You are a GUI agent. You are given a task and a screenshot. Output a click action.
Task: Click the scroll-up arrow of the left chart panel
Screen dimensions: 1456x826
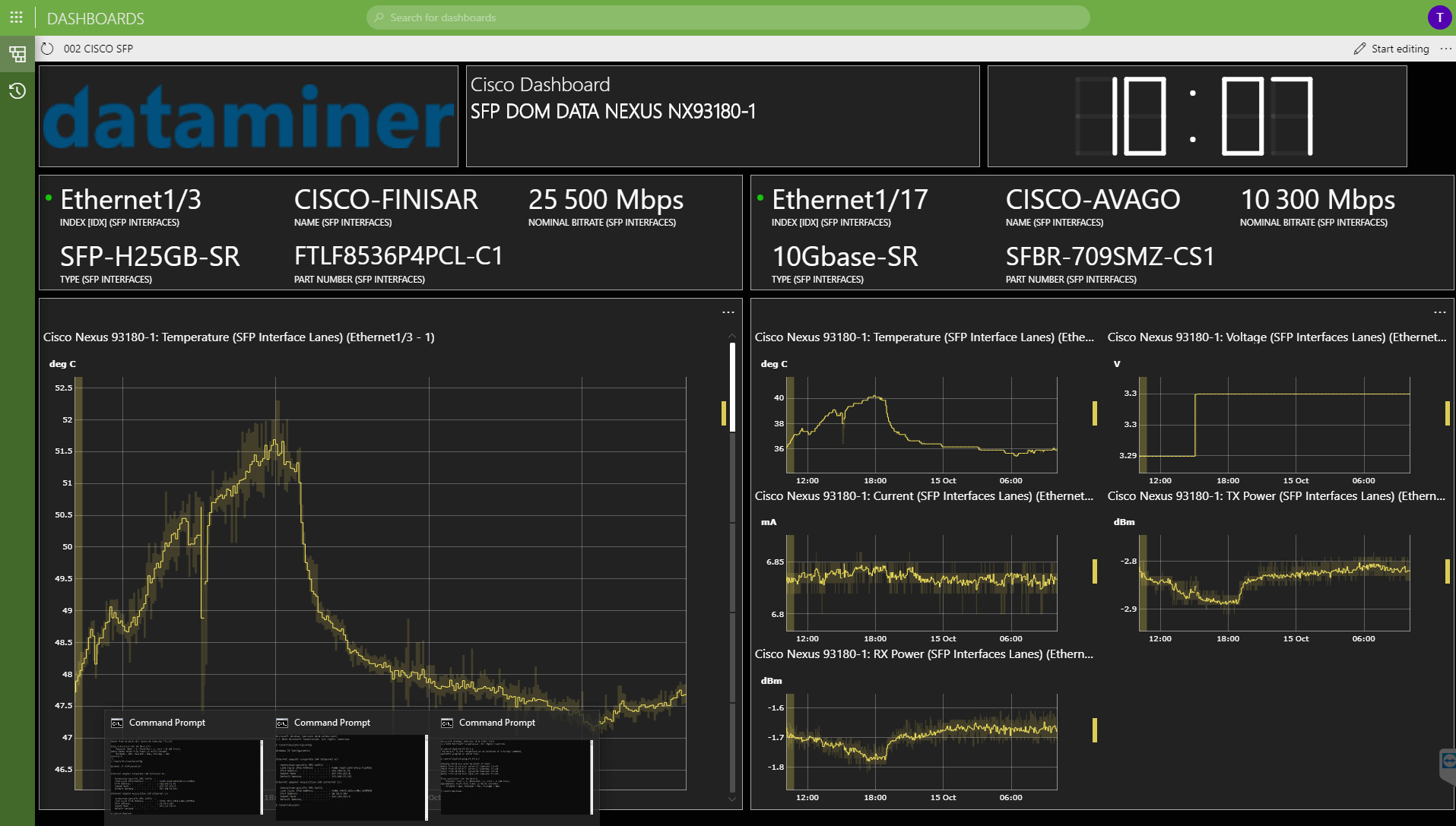[x=732, y=335]
